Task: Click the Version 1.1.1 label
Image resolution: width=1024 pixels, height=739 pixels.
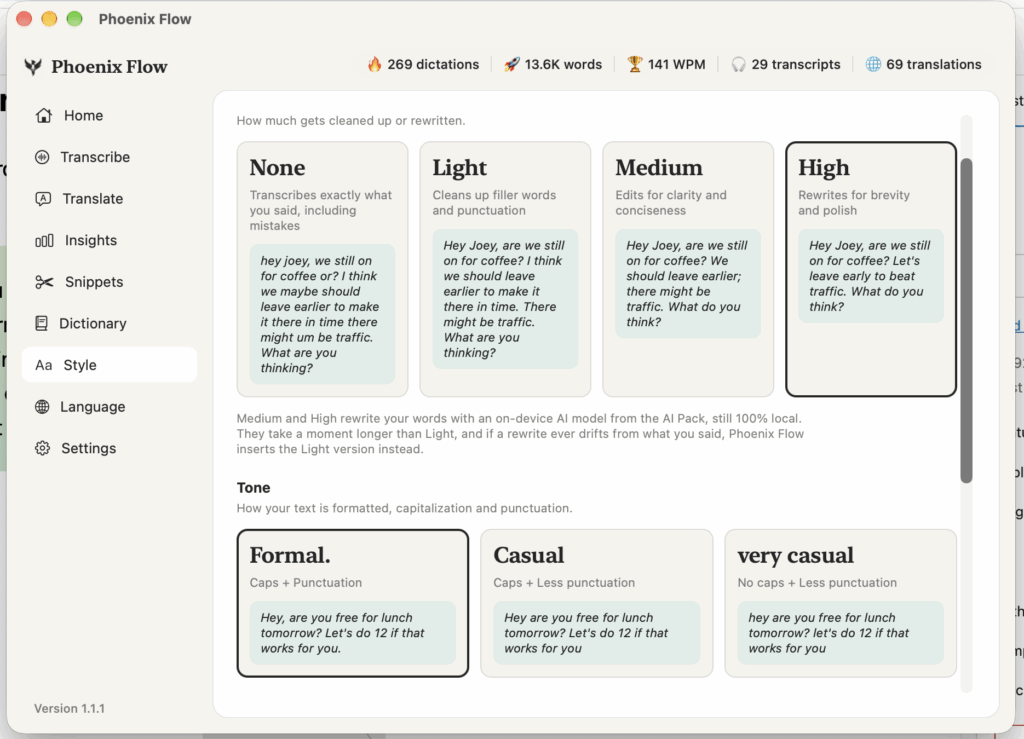Action: tap(69, 708)
